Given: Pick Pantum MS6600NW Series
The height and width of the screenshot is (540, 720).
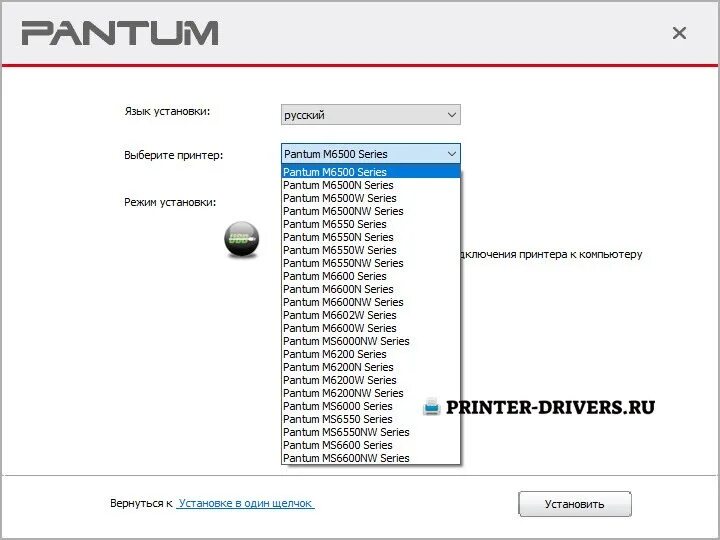Looking at the screenshot, I should pos(371,458).
